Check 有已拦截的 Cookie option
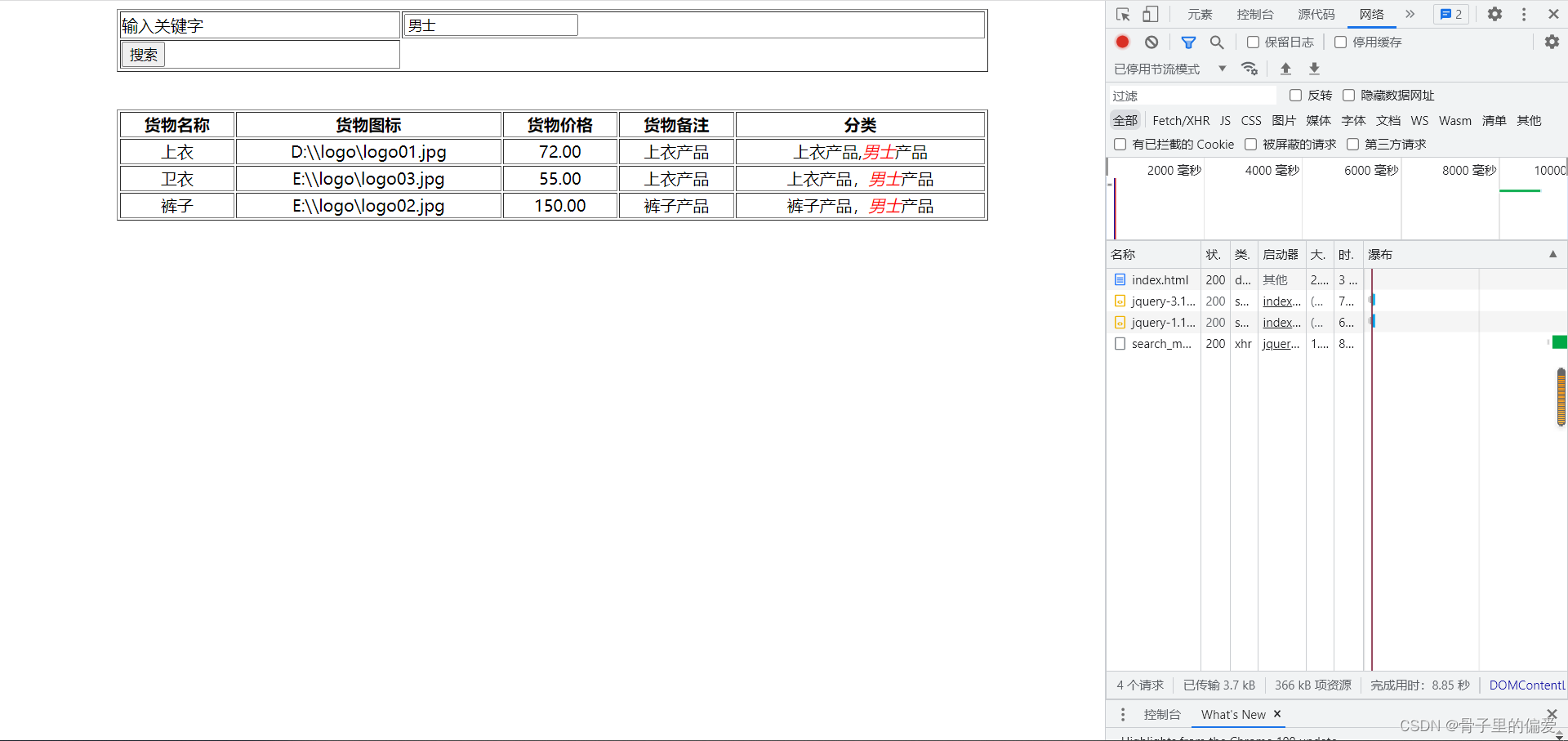 coord(1120,145)
